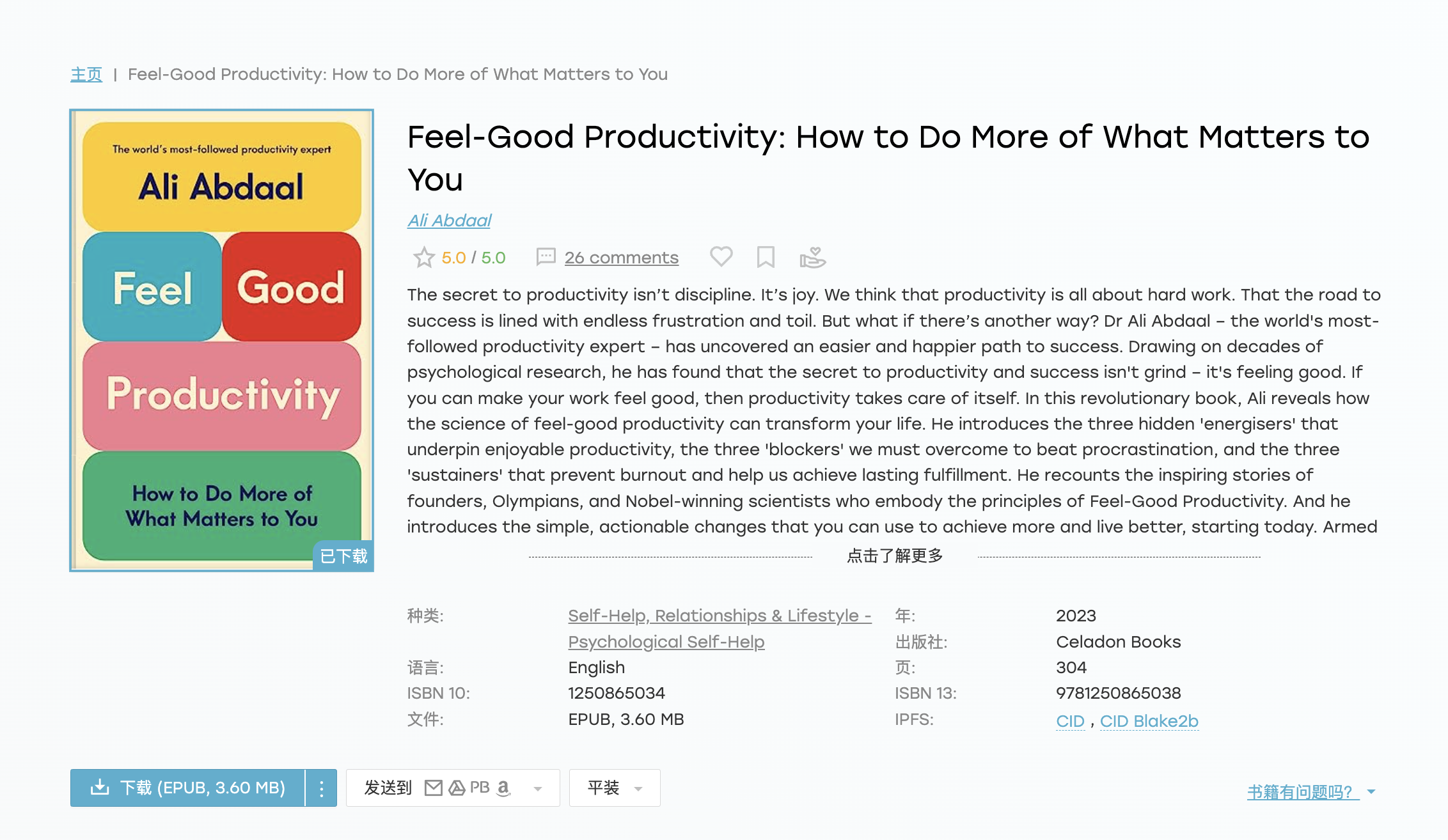Select the PB PocketBook send option
The width and height of the screenshot is (1448, 840).
coord(480,788)
